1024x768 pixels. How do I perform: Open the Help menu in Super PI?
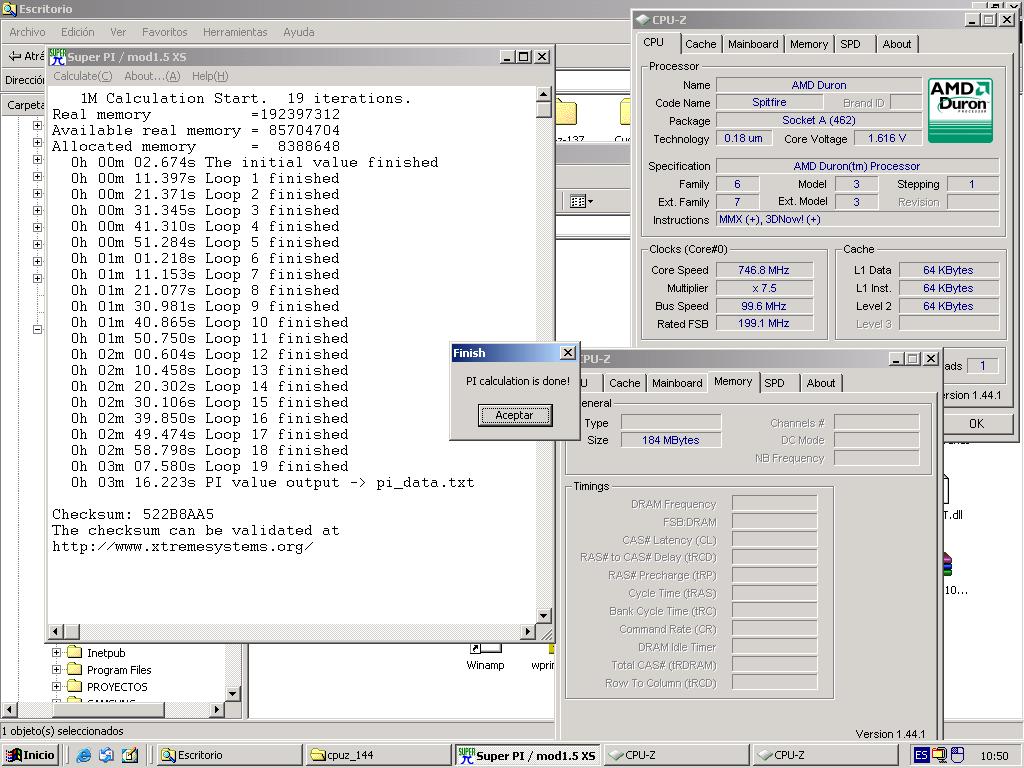[210, 76]
